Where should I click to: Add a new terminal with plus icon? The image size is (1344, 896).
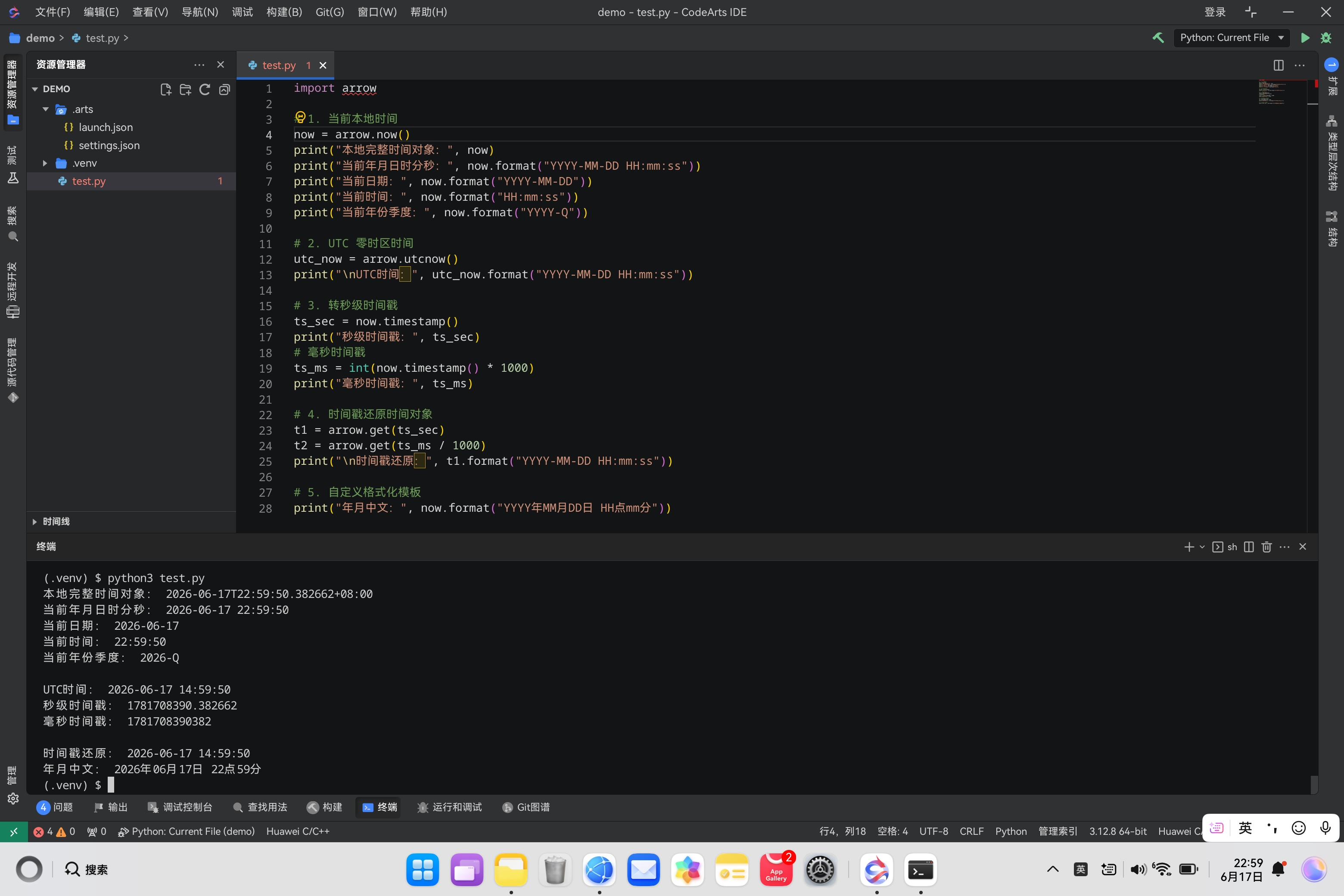pyautogui.click(x=1188, y=547)
